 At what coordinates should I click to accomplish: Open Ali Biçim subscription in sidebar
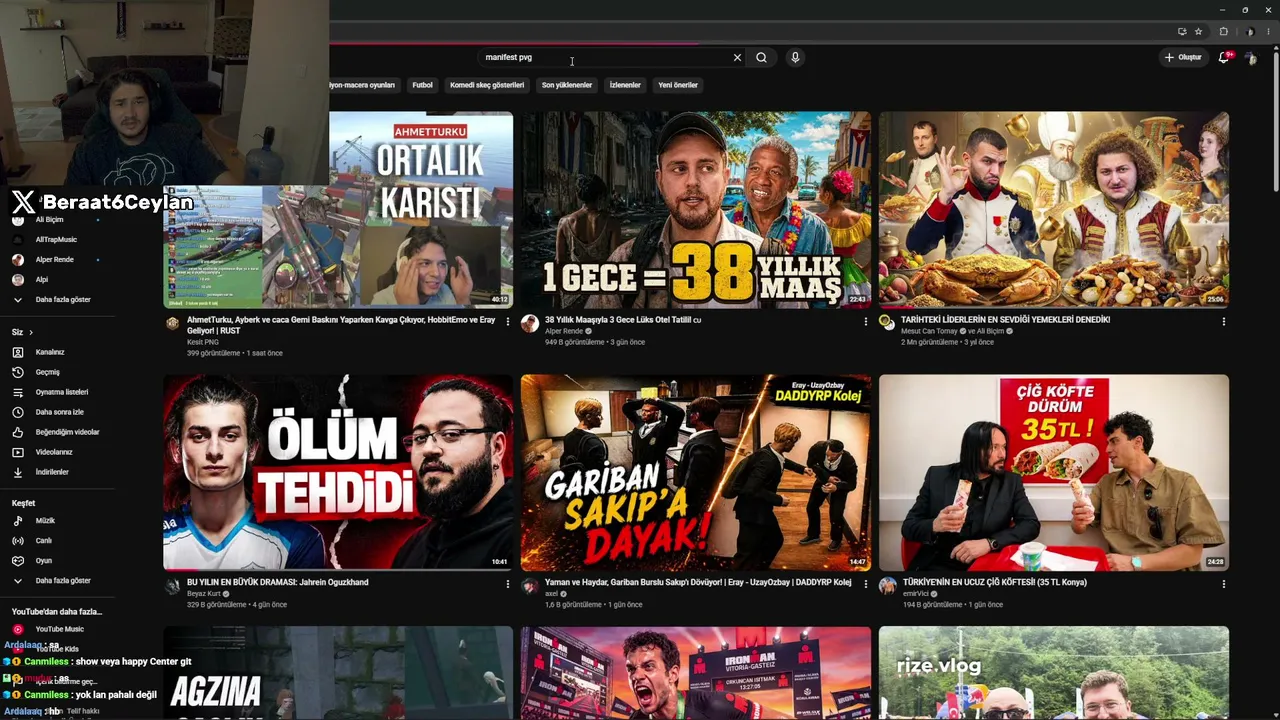click(x=56, y=219)
